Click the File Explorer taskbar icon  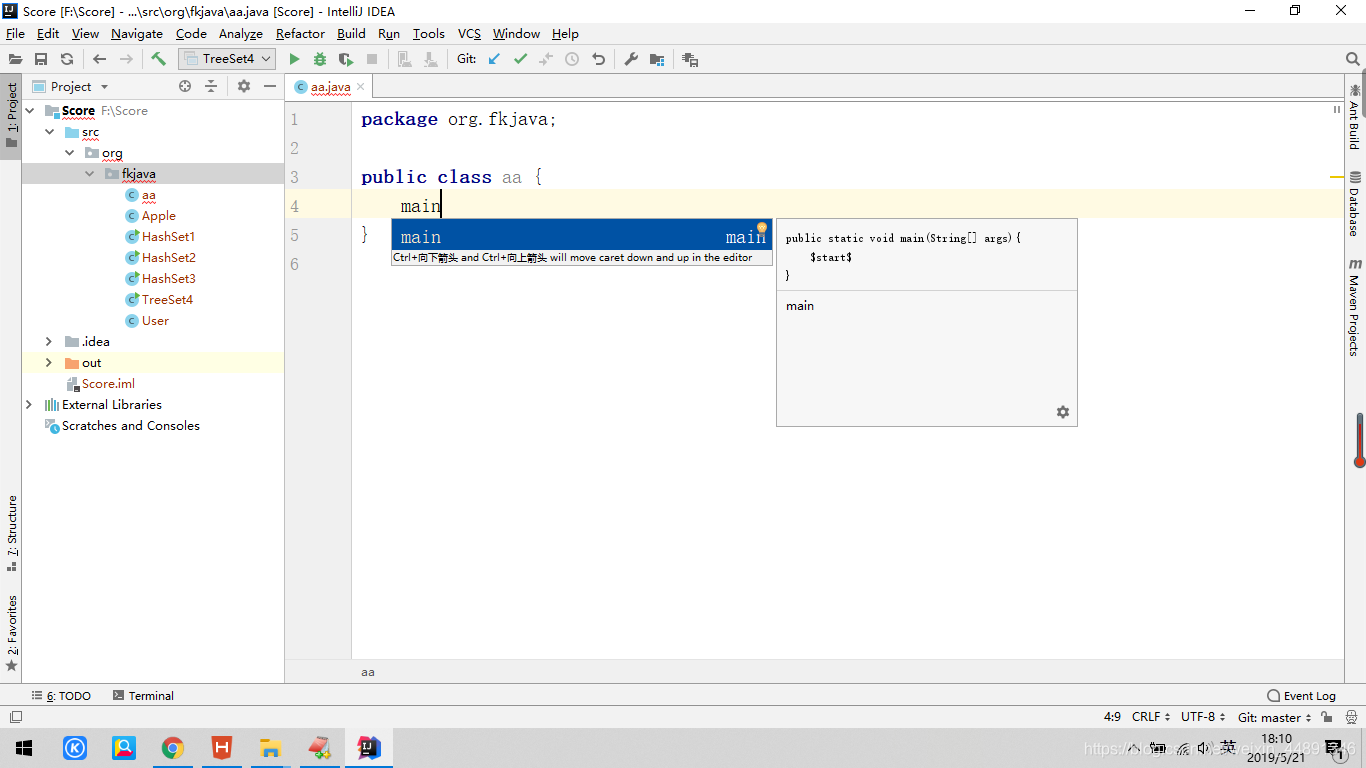[270, 748]
